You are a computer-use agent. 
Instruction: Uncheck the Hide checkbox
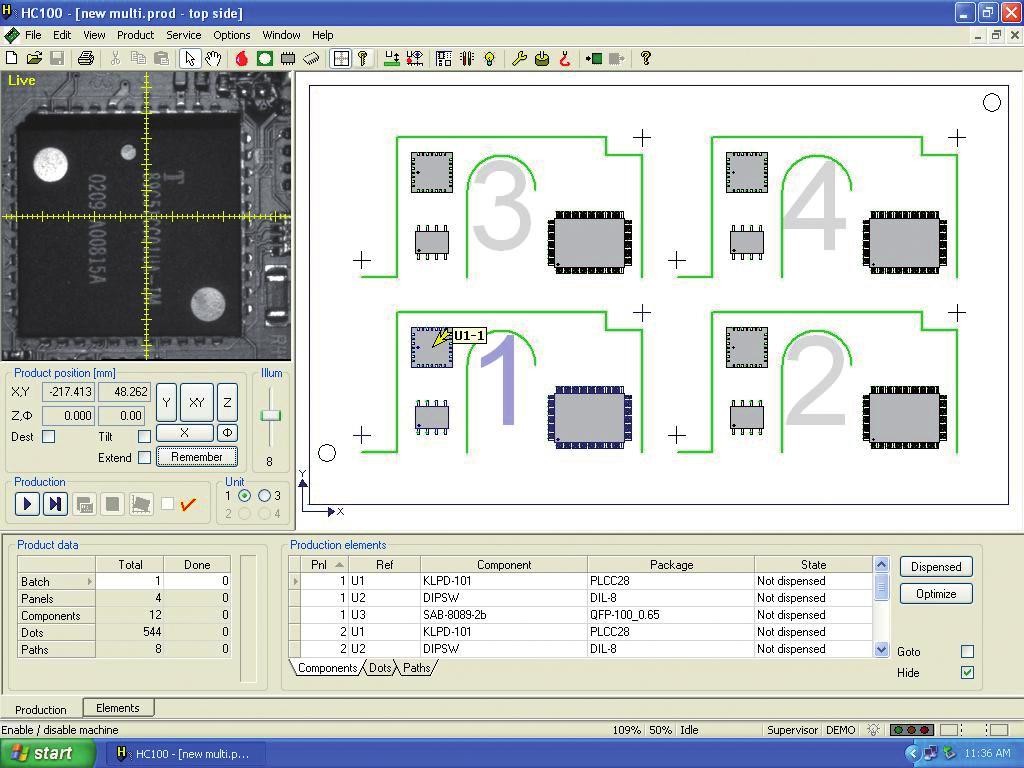point(967,673)
